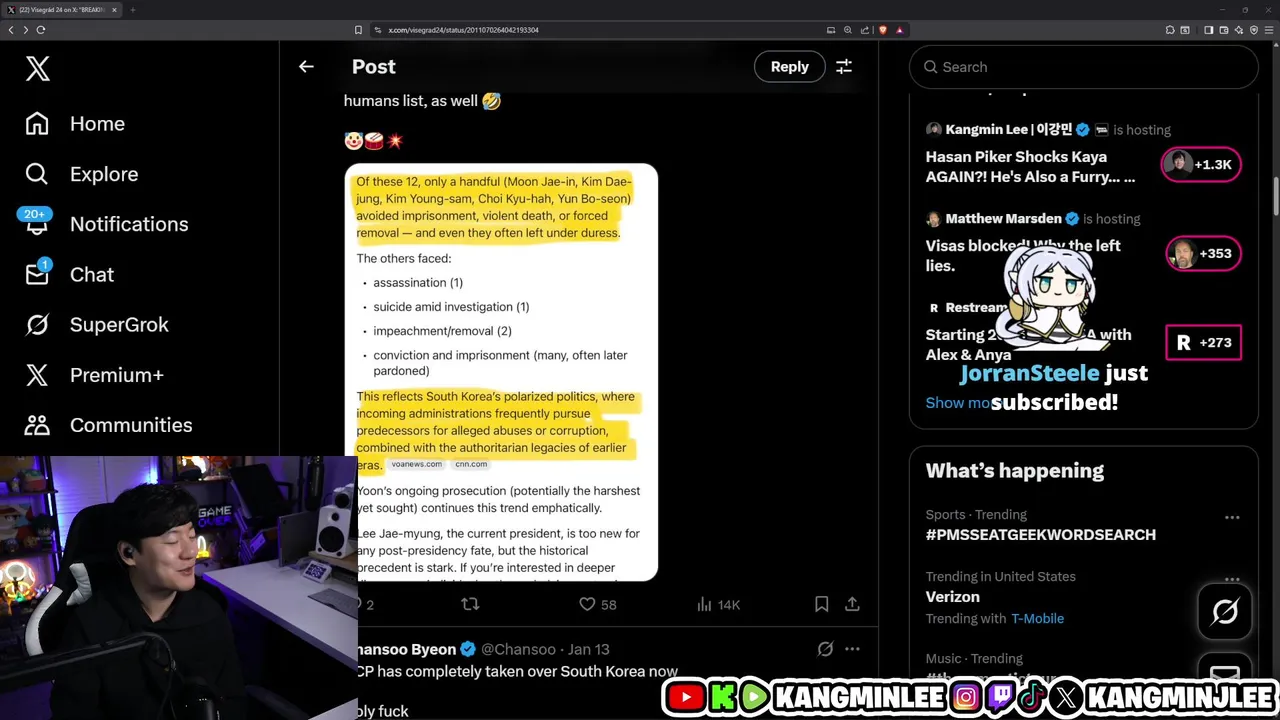Open the #PMSSEATGEEKWORDSEARCH trending topic
The image size is (1280, 720).
(x=1040, y=535)
